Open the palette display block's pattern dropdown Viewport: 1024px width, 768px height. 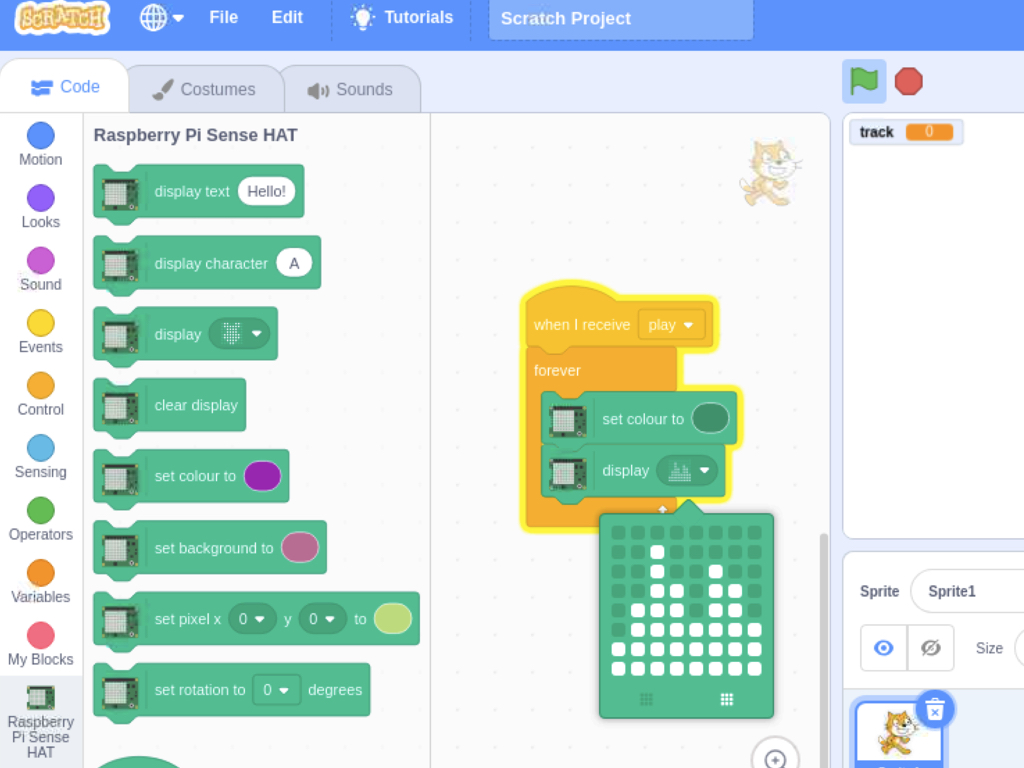[240, 334]
